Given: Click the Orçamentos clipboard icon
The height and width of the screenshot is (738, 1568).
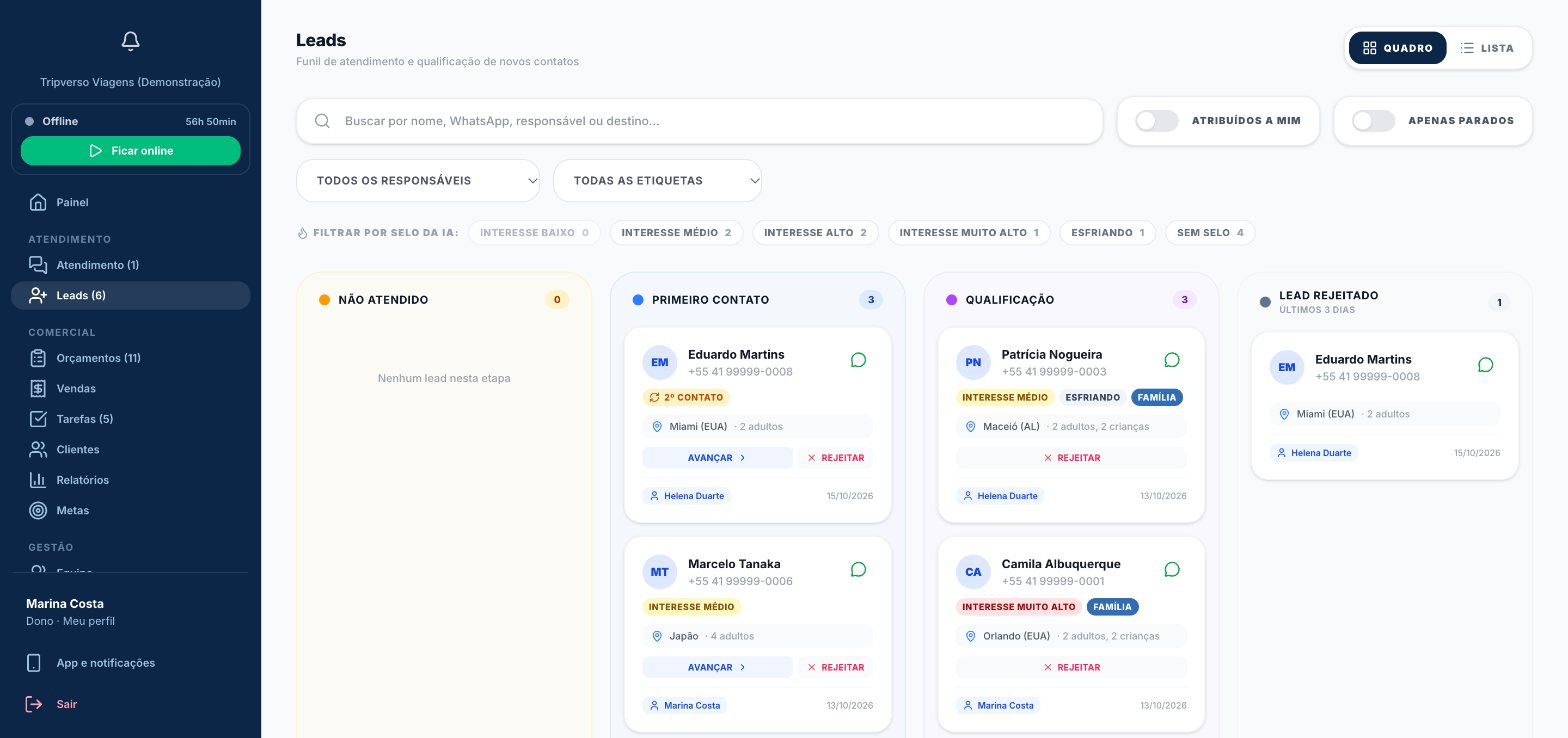Looking at the screenshot, I should click(x=38, y=358).
